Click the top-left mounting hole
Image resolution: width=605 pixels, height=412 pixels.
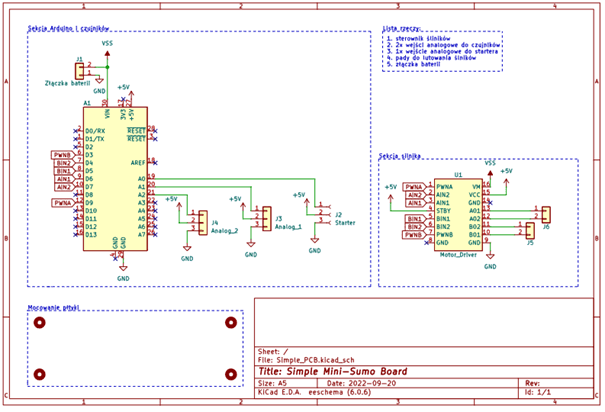39,323
